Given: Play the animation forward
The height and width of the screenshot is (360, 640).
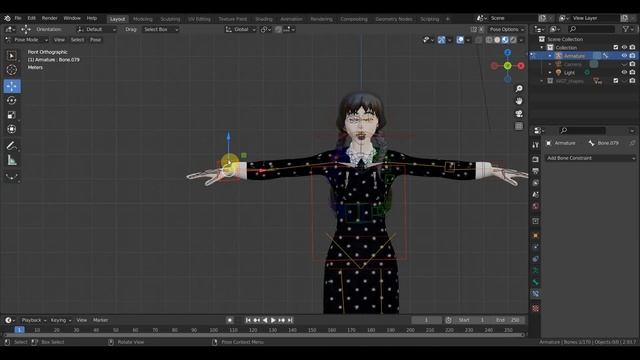Looking at the screenshot, I should point(273,320).
